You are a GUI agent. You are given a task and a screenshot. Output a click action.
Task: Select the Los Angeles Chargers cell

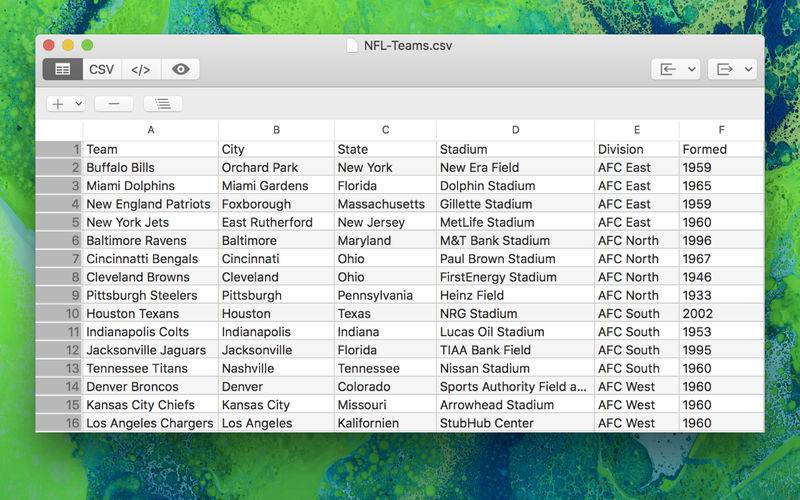151,423
